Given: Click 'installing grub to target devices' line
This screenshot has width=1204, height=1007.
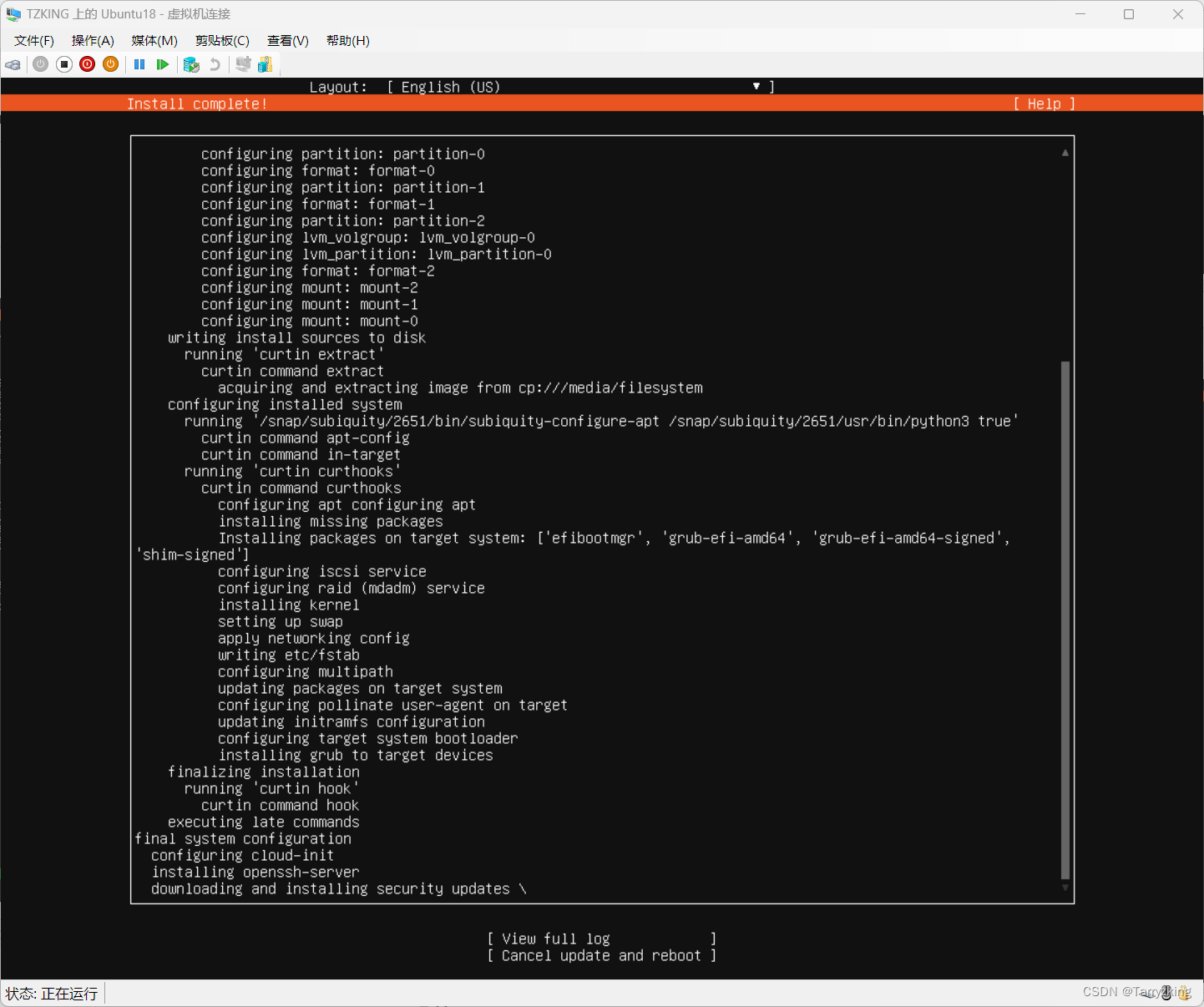Looking at the screenshot, I should pyautogui.click(x=356, y=755).
